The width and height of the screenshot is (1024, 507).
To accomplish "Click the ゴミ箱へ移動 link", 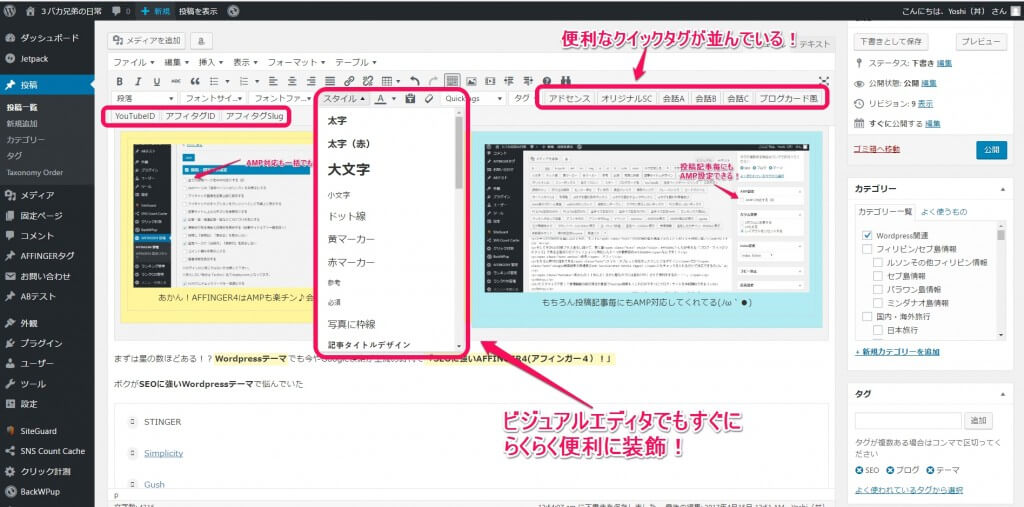I will [877, 149].
